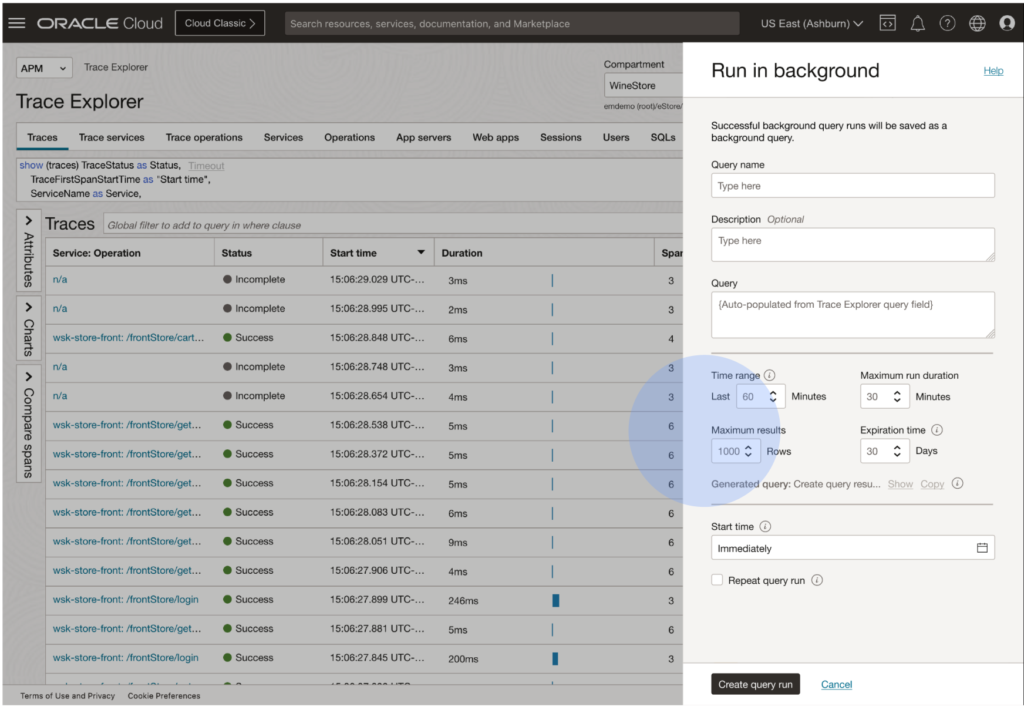Click the info icon beside Expiration time

click(x=937, y=430)
